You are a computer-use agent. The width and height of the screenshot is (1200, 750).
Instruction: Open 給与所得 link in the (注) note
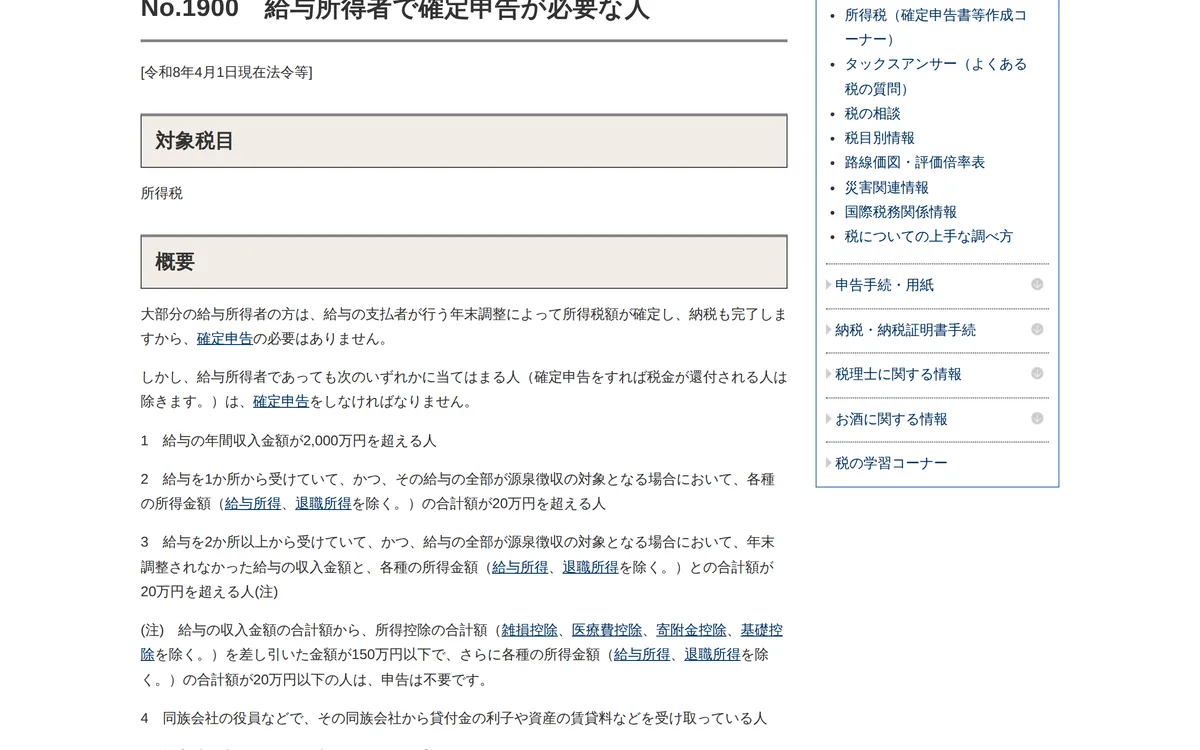(642, 655)
